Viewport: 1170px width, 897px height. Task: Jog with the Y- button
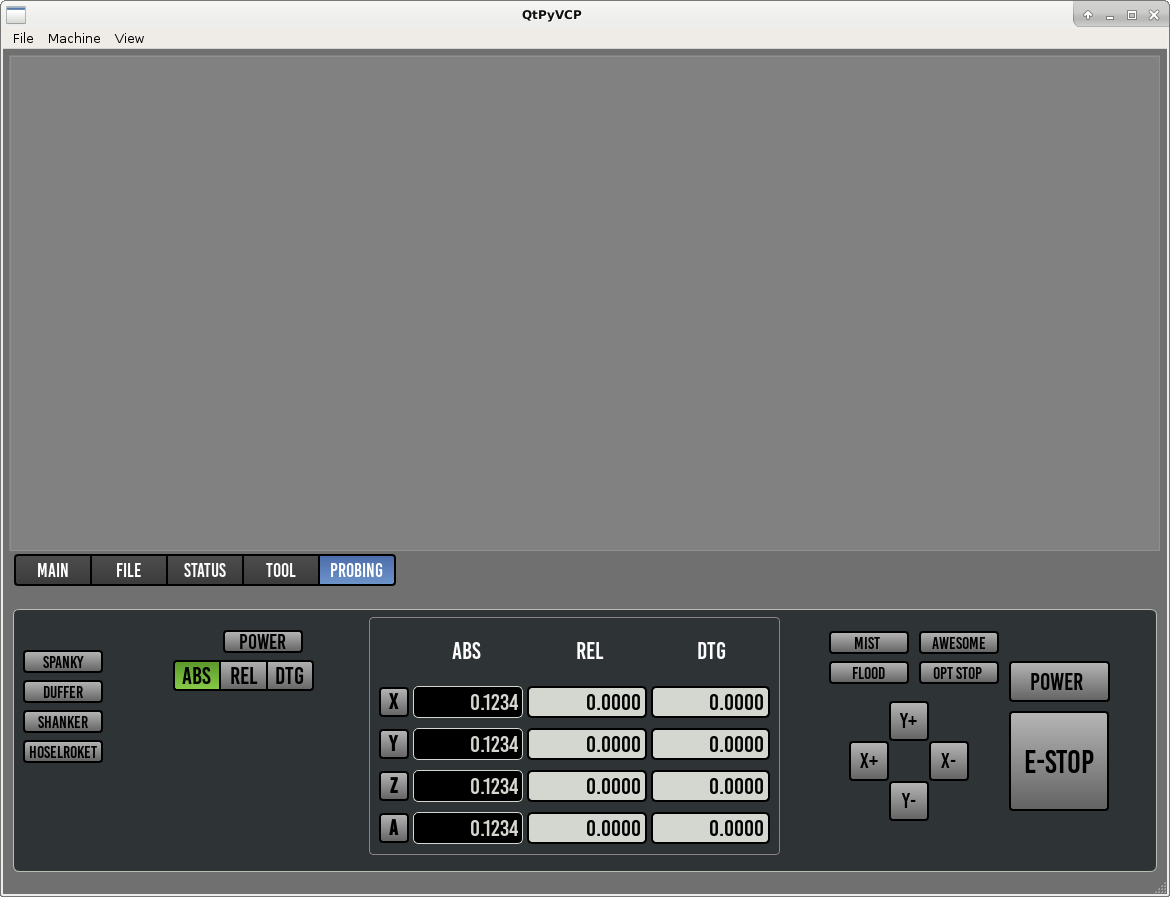point(909,801)
